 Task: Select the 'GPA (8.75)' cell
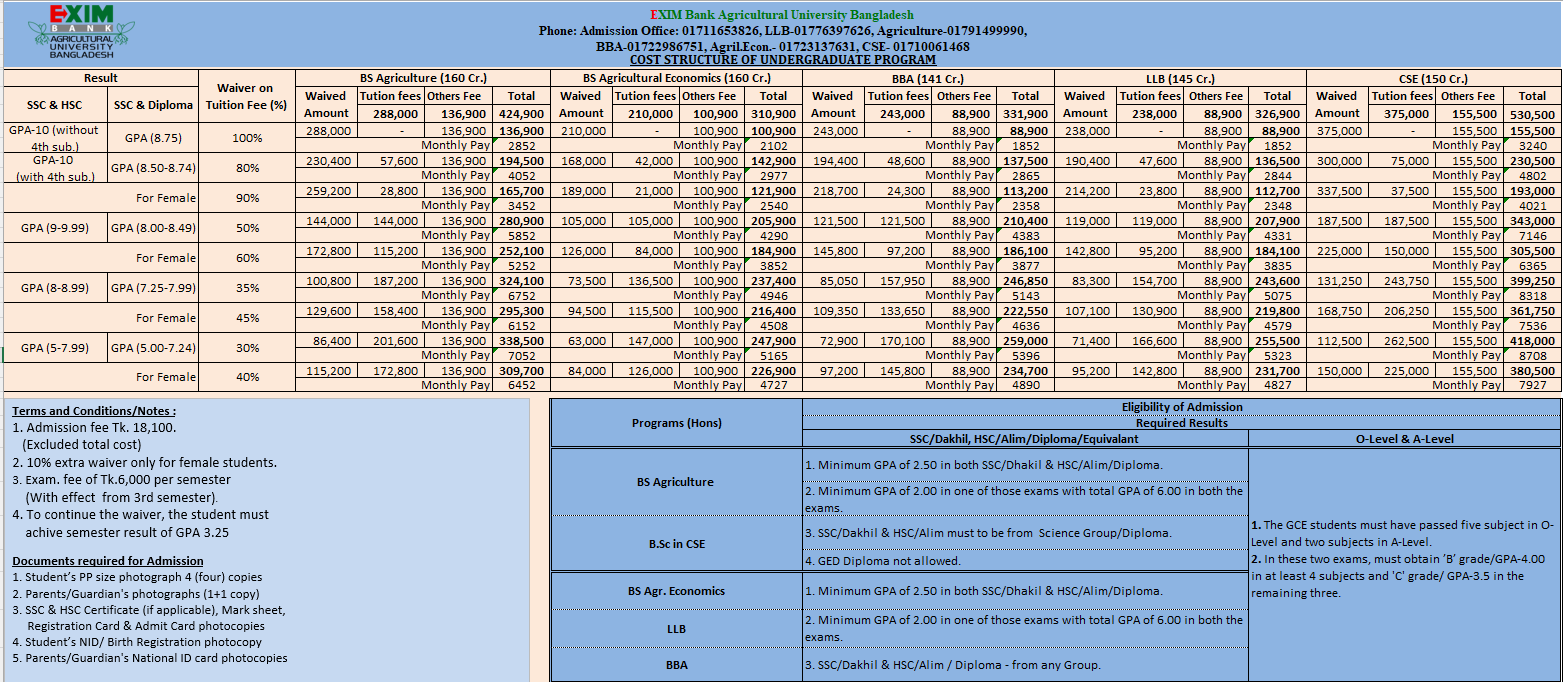[x=152, y=138]
